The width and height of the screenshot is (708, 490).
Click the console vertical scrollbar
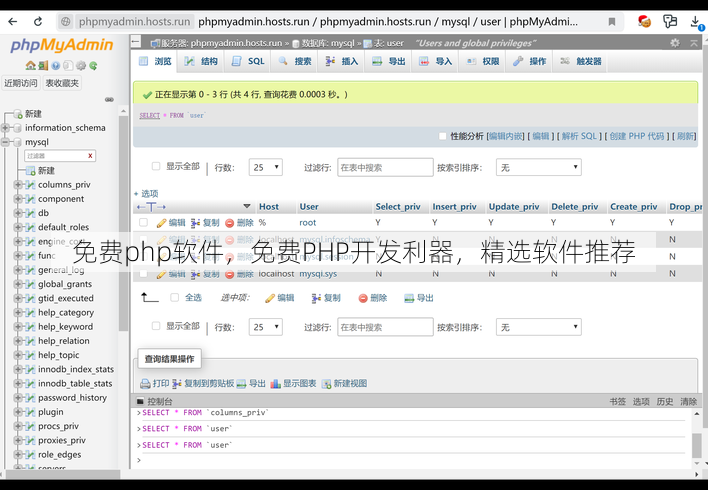[697, 445]
